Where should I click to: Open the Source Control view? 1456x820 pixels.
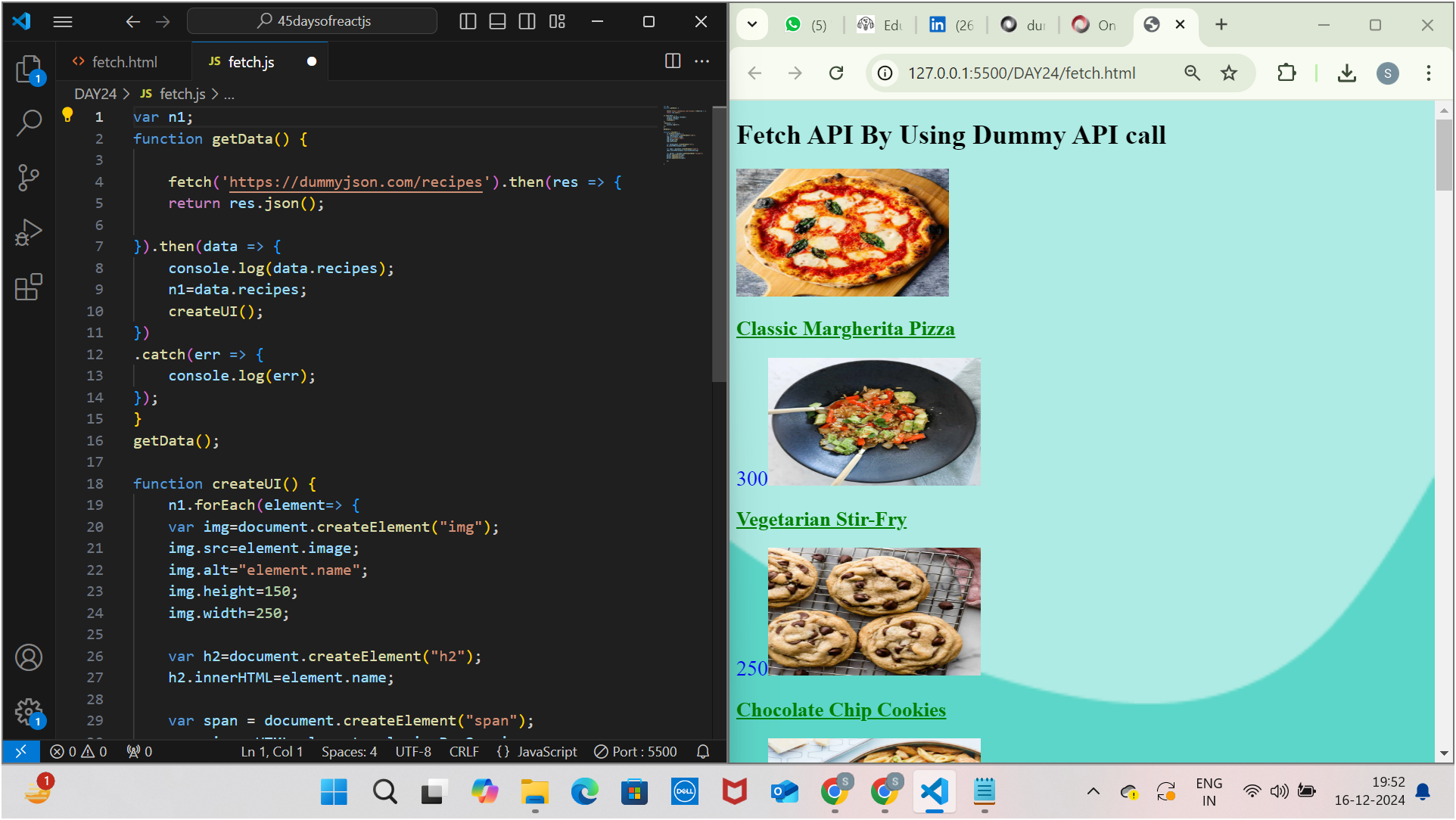click(29, 178)
